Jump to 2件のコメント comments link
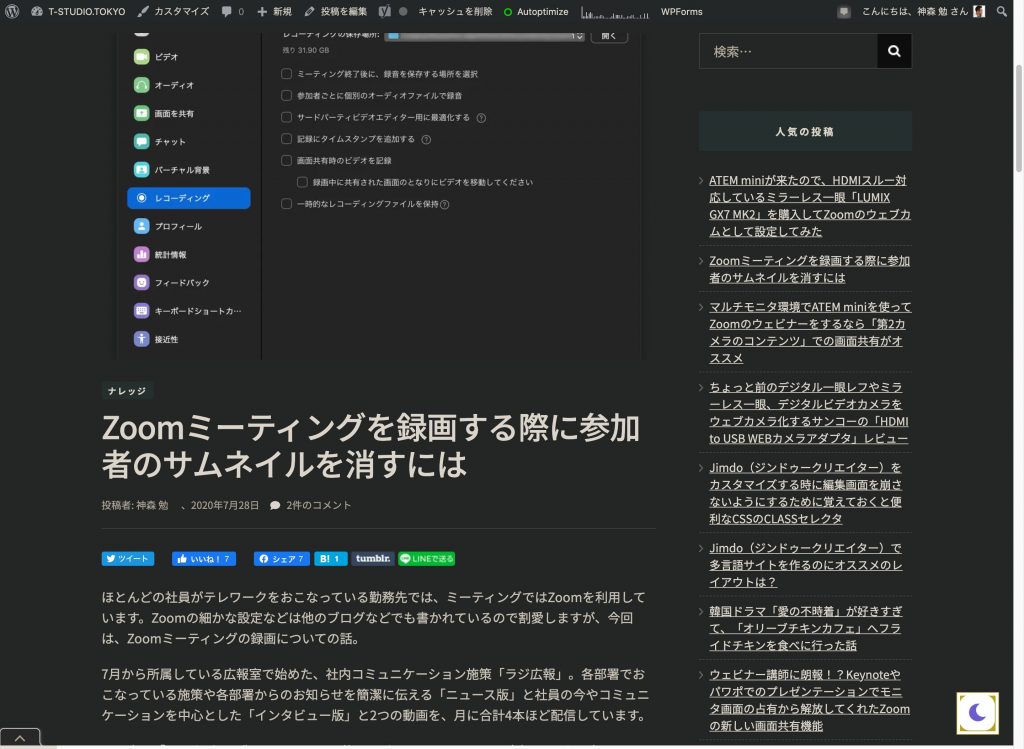The width and height of the screenshot is (1024, 749). (x=318, y=505)
